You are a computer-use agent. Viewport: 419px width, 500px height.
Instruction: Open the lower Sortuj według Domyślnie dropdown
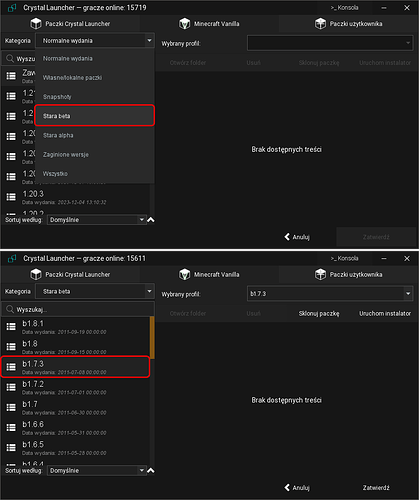pos(97,471)
